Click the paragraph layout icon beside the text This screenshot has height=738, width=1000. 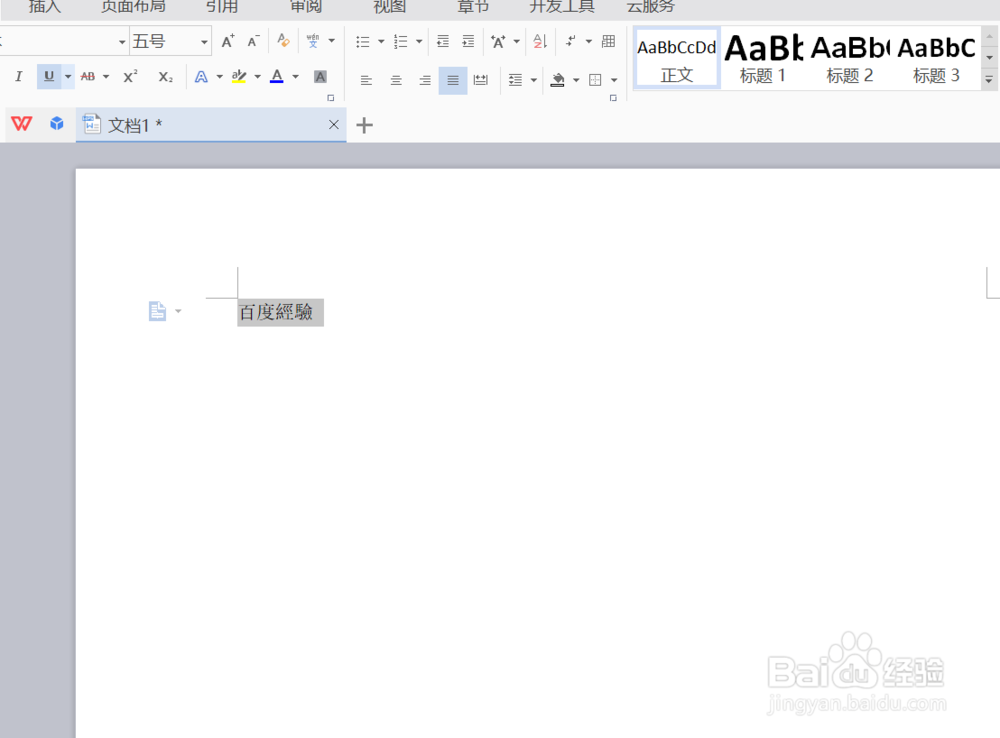[157, 311]
